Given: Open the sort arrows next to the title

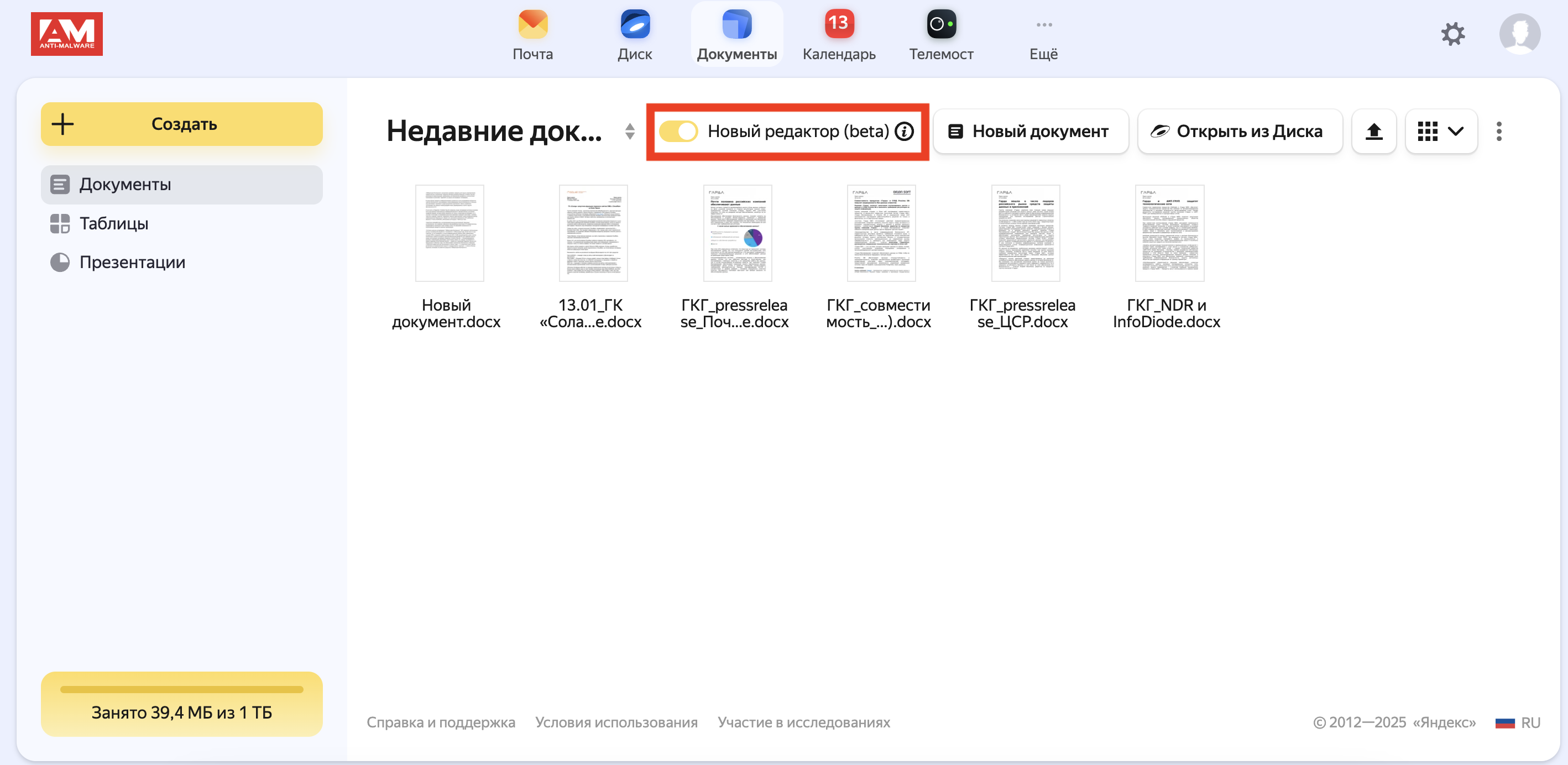Looking at the screenshot, I should tap(630, 132).
